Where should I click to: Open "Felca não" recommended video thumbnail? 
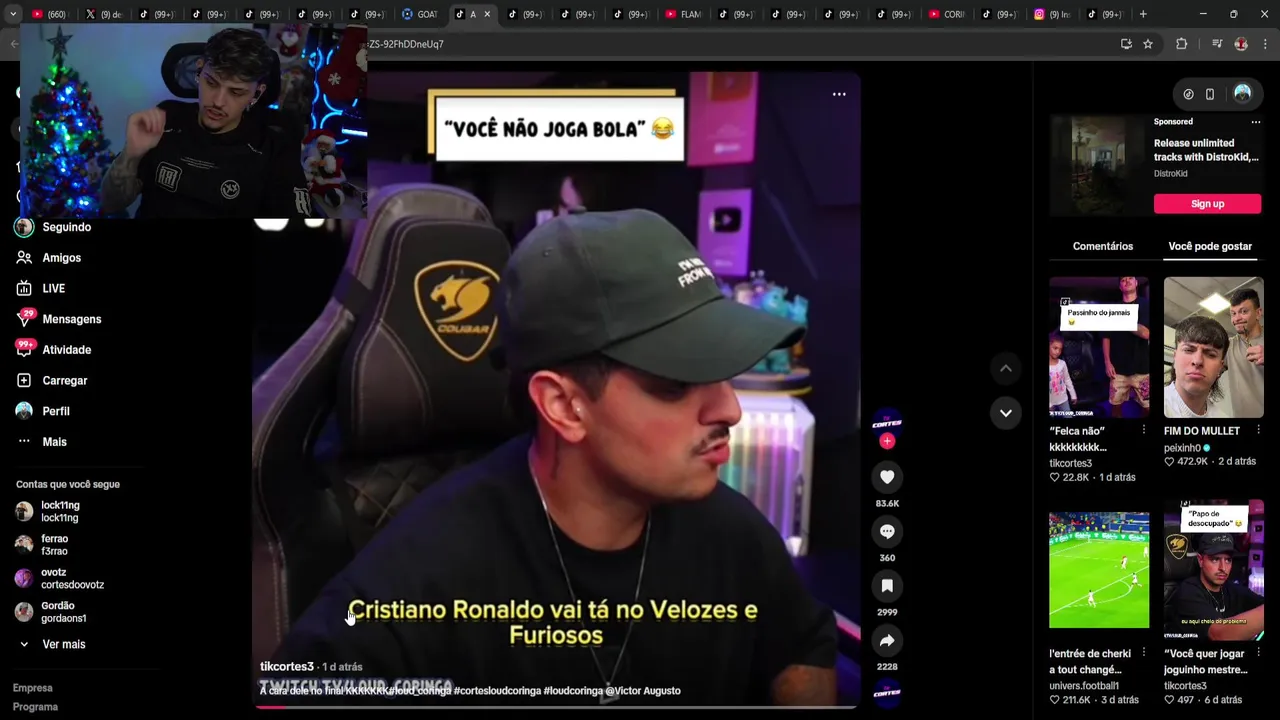pyautogui.click(x=1099, y=347)
